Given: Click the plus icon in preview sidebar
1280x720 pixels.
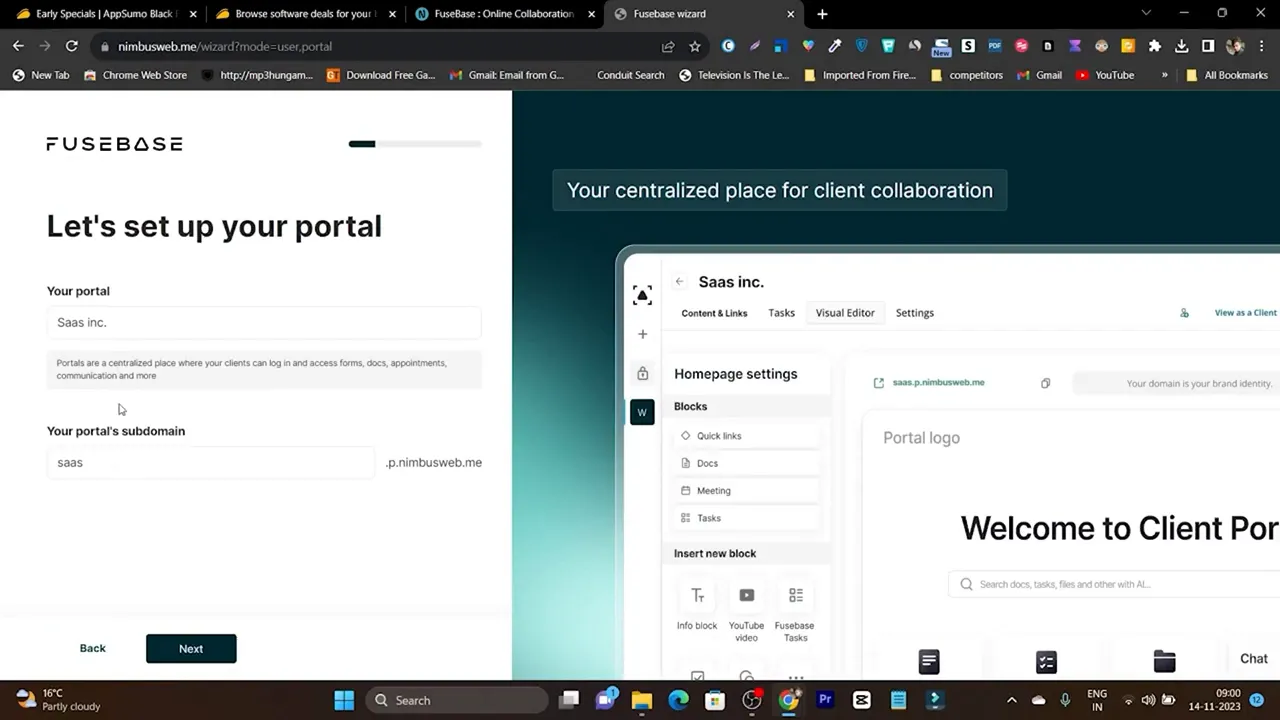Looking at the screenshot, I should coord(642,334).
